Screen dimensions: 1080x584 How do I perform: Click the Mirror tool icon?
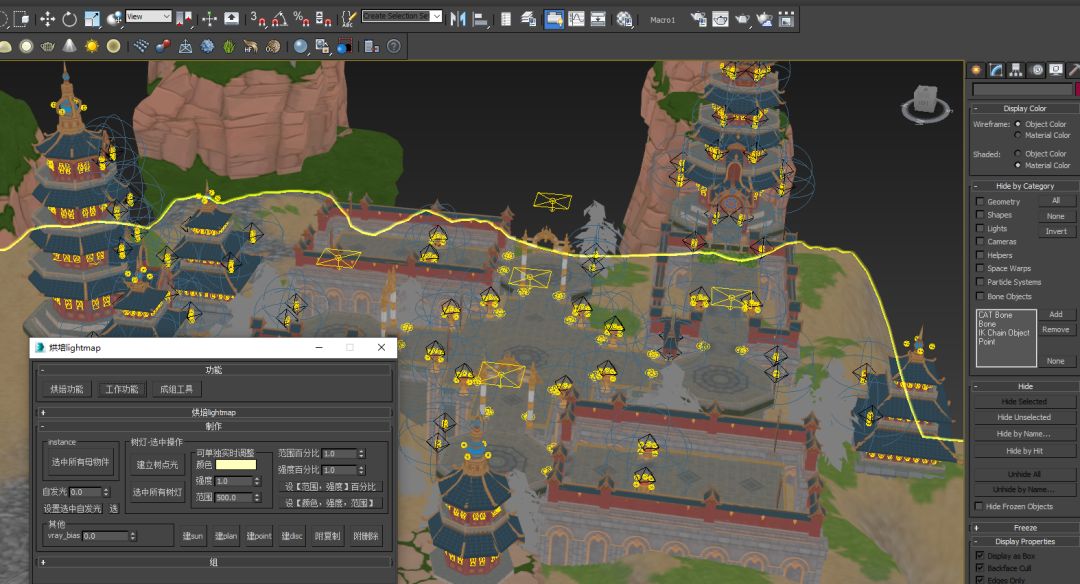458,18
